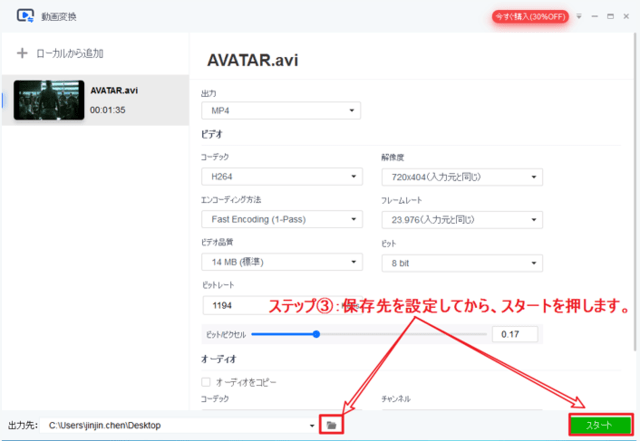This screenshot has width=640, height=441.
Task: Expand the 出力 MP4 format dropdown
Action: [x=280, y=110]
